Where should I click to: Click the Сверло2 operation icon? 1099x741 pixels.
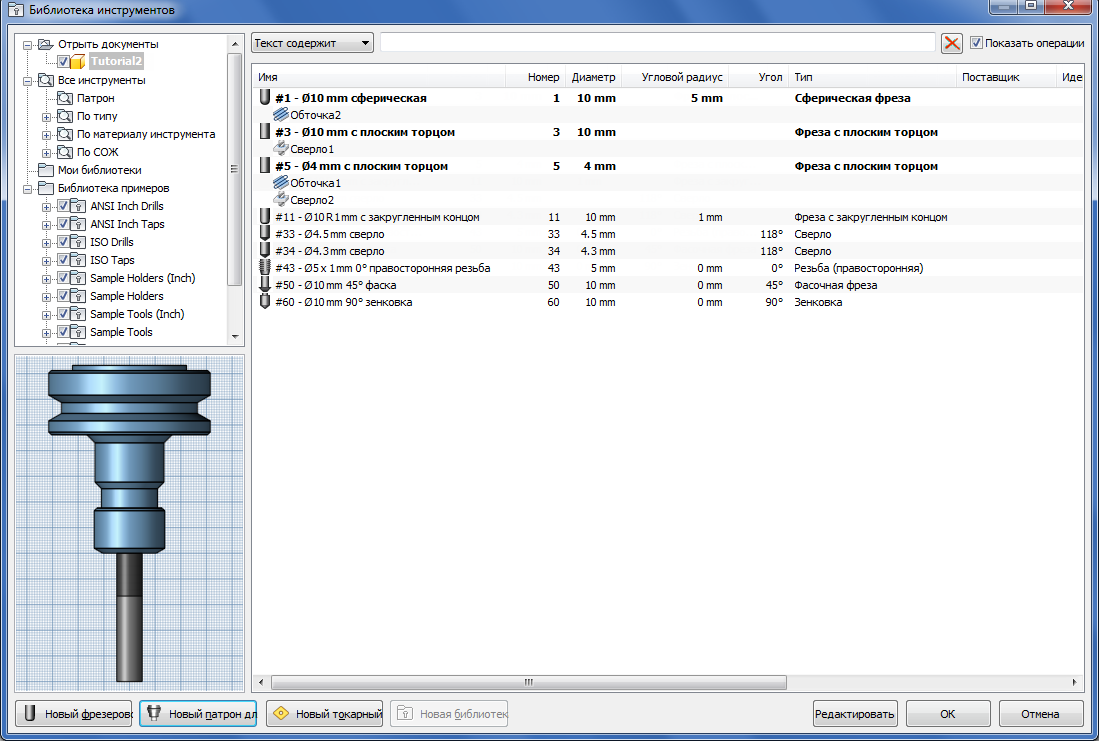281,200
